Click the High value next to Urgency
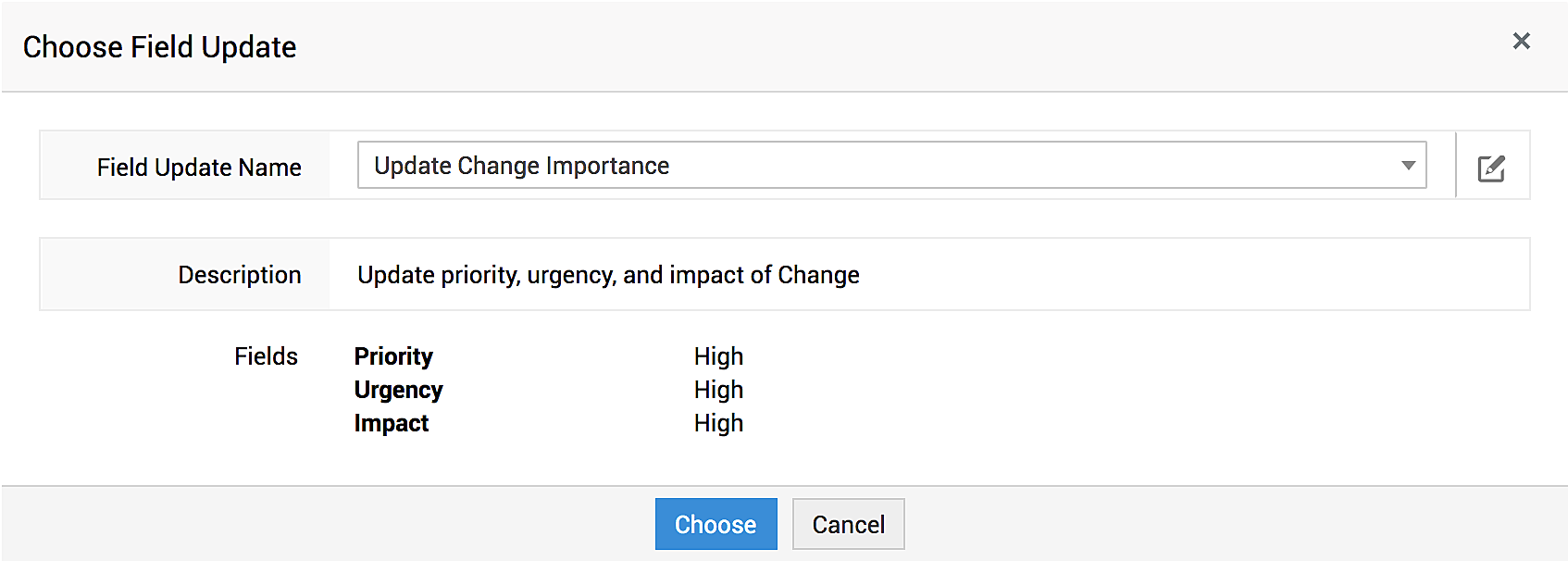This screenshot has height=561, width=1568. click(x=718, y=390)
